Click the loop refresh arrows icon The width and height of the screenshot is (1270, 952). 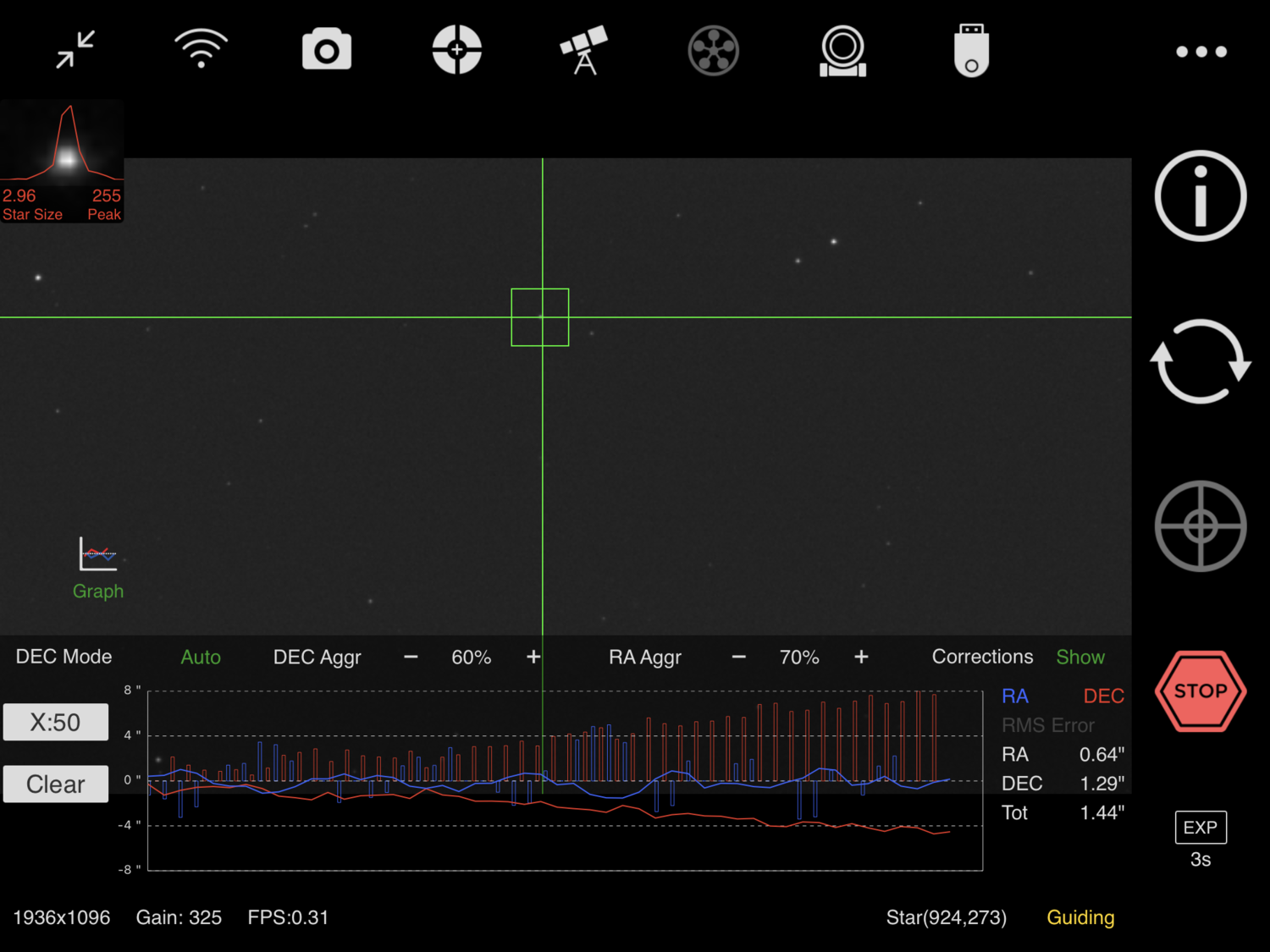point(1201,361)
